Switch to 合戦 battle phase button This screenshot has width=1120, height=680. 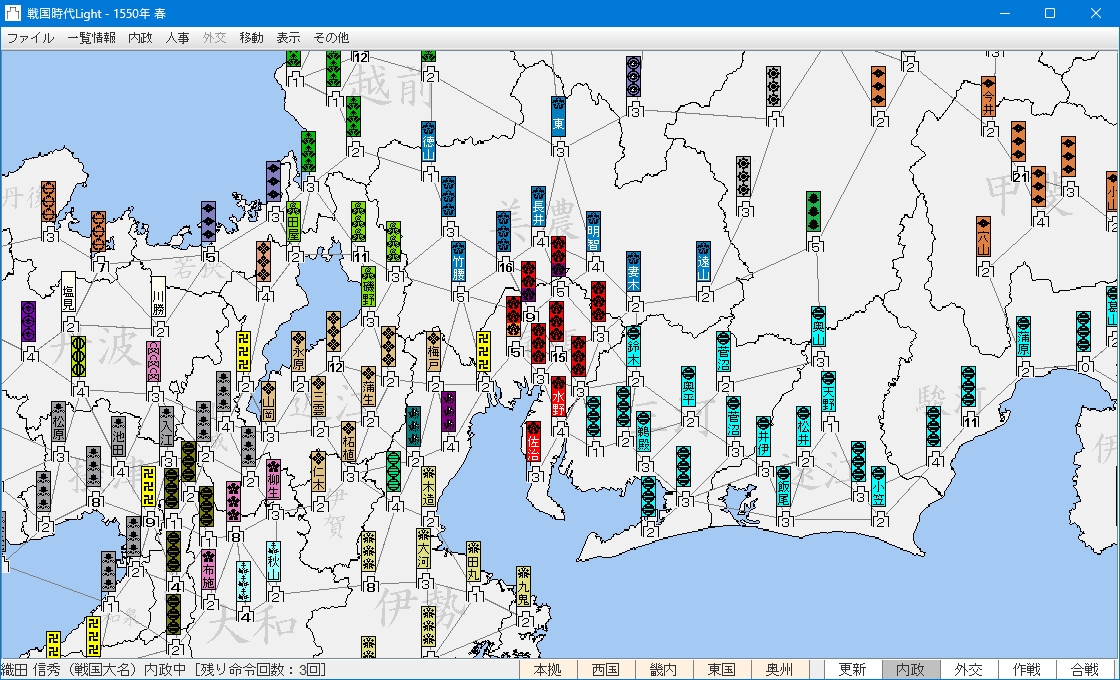tap(1084, 670)
